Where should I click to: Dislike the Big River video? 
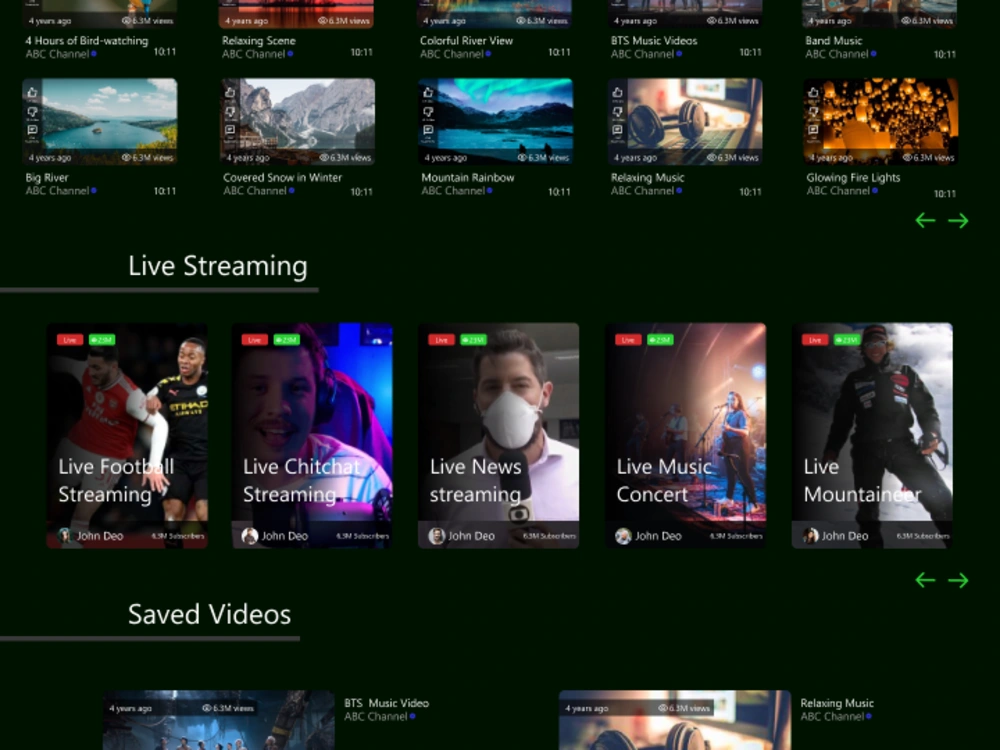pos(33,112)
